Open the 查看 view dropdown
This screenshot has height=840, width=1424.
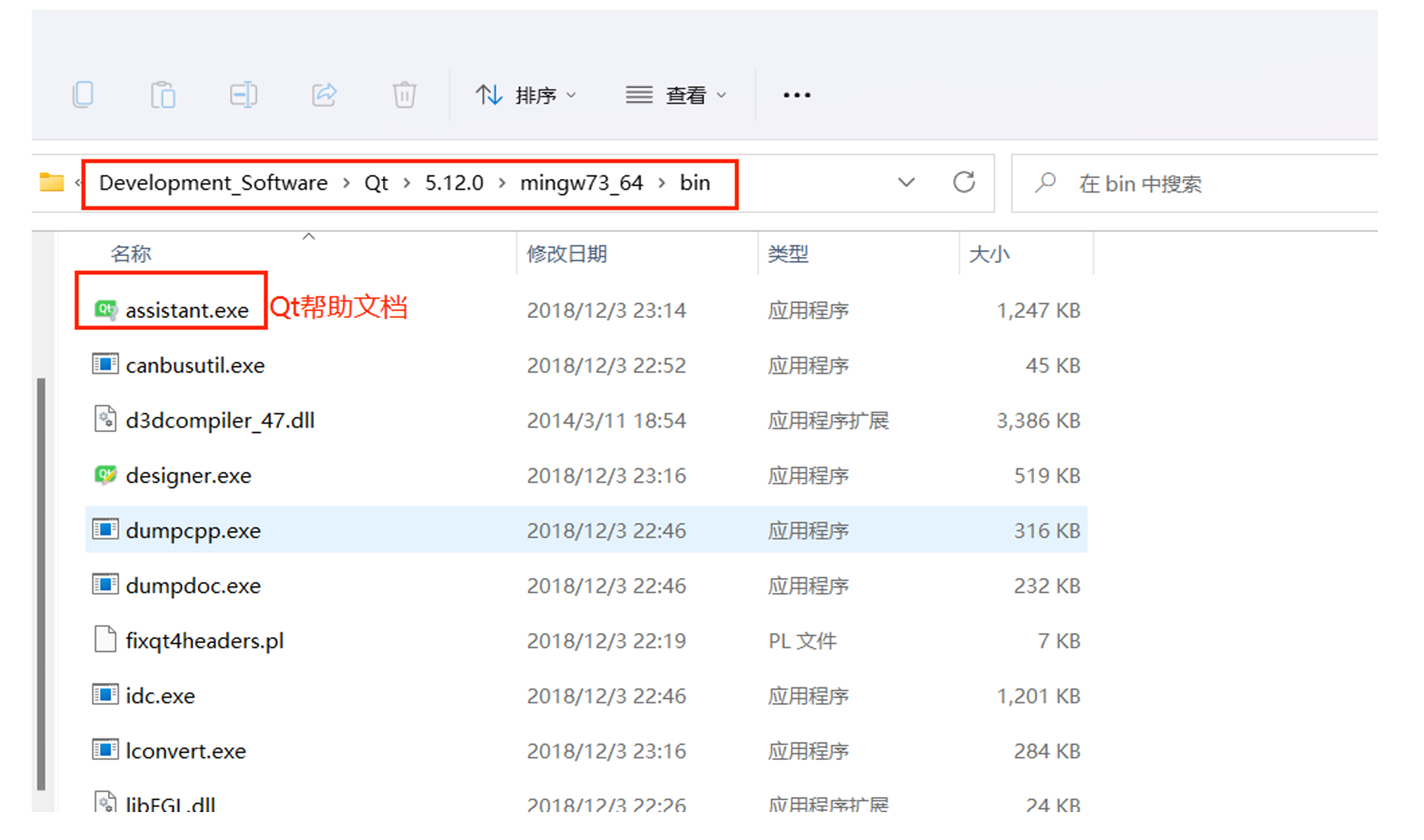pyautogui.click(x=676, y=95)
